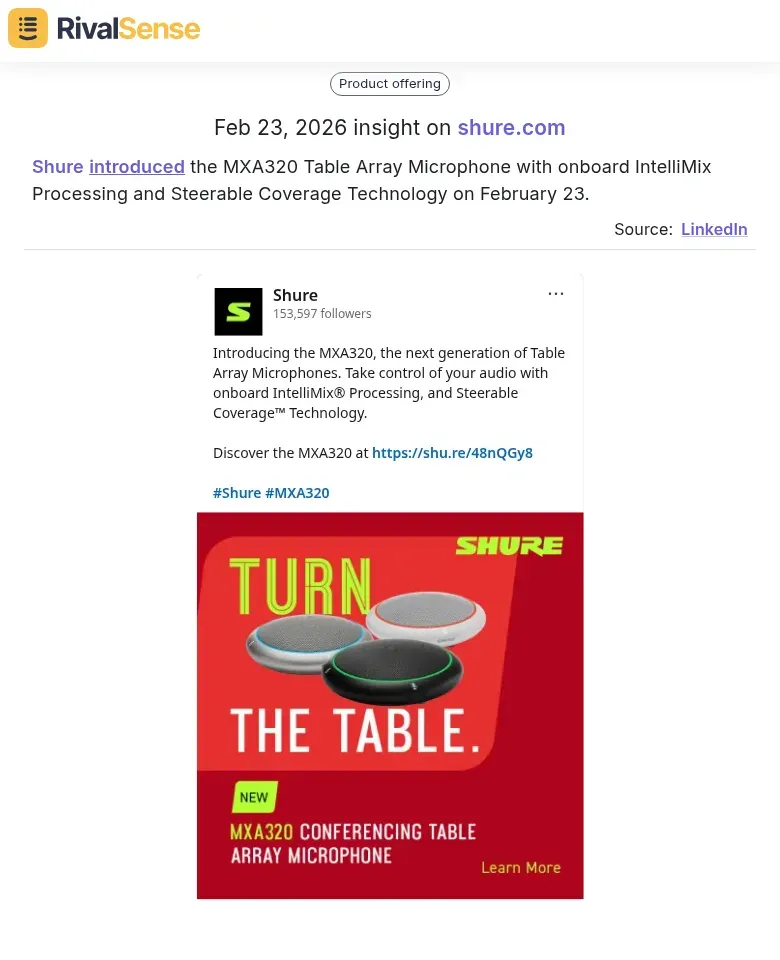
Task: Open the post's three-dot options menu
Action: tap(556, 294)
